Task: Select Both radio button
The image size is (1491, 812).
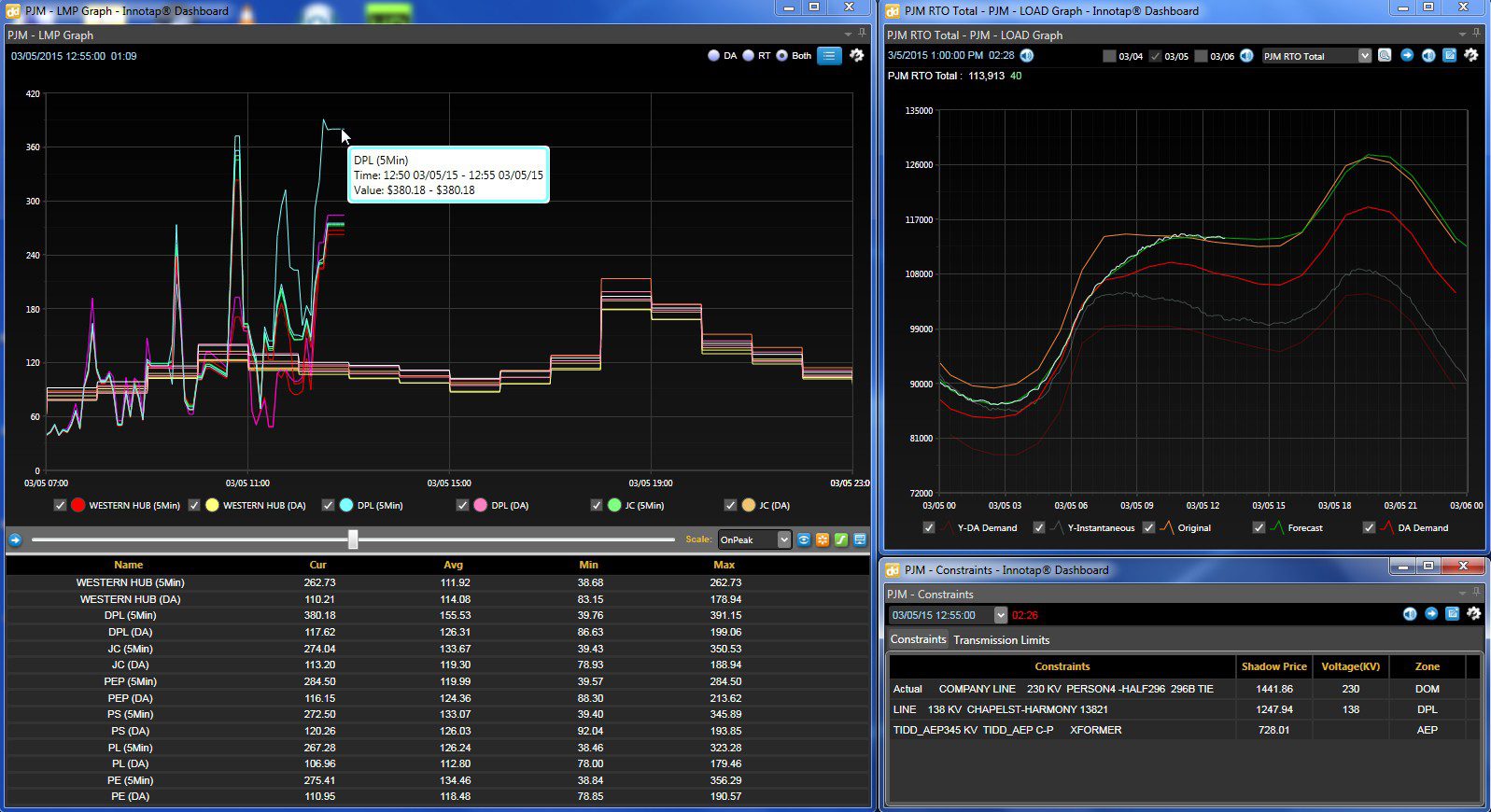Action: tap(782, 56)
